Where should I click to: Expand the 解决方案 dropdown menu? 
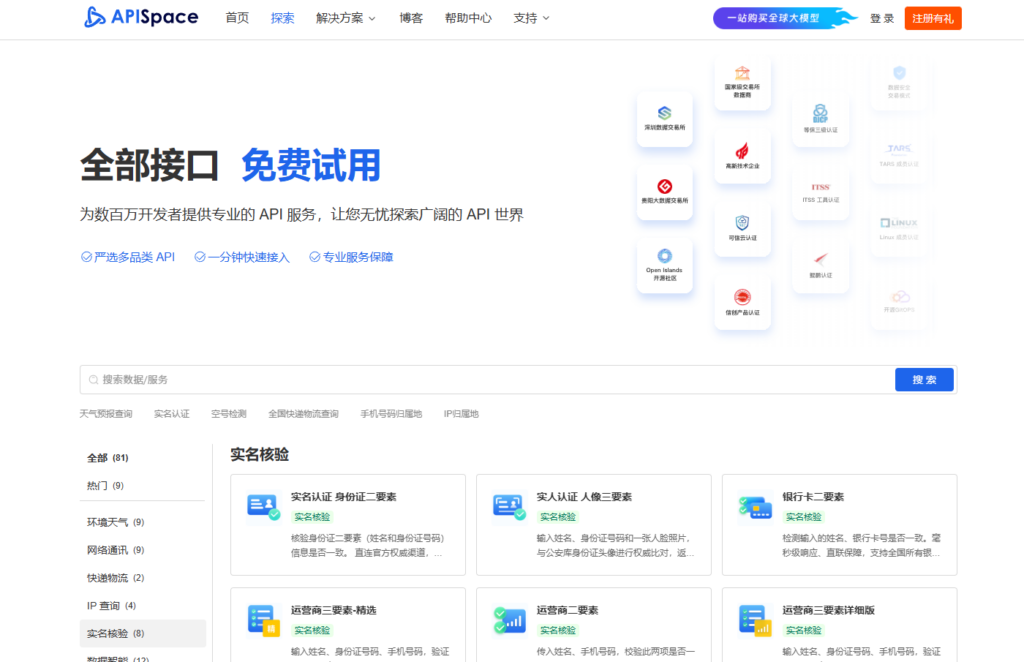tap(345, 18)
